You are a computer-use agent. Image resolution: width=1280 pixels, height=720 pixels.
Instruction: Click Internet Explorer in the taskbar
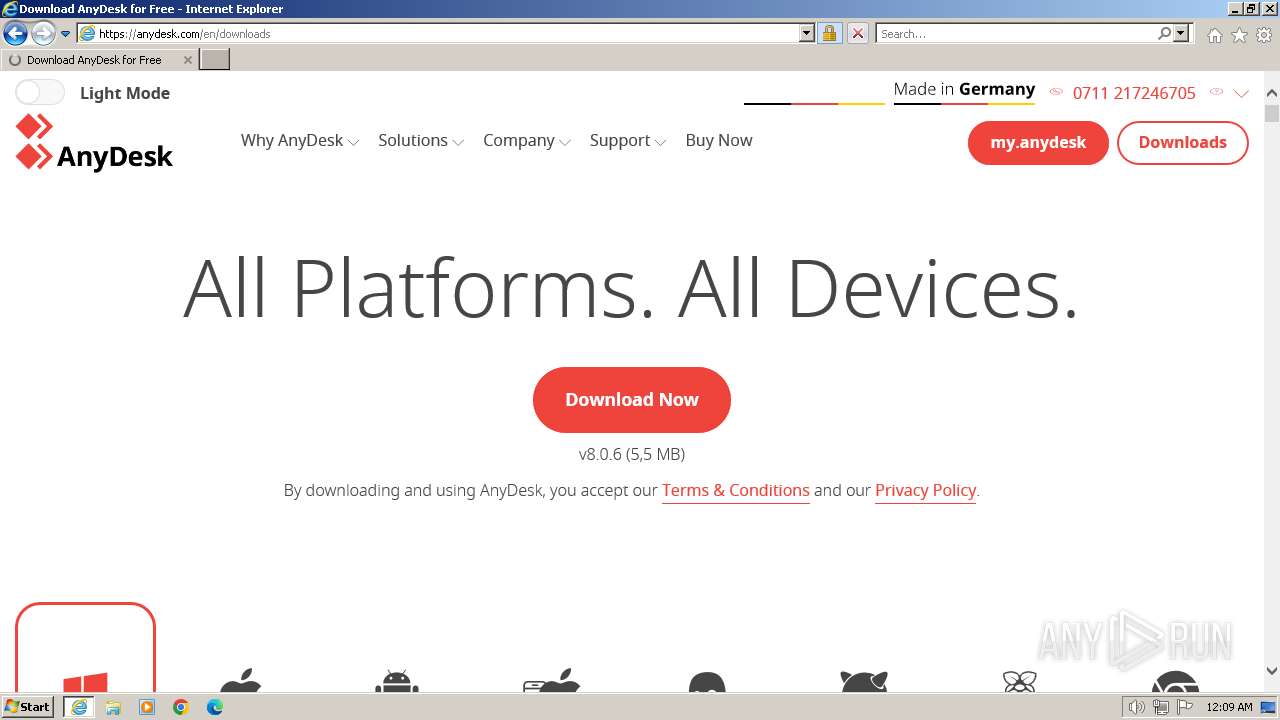click(79, 707)
